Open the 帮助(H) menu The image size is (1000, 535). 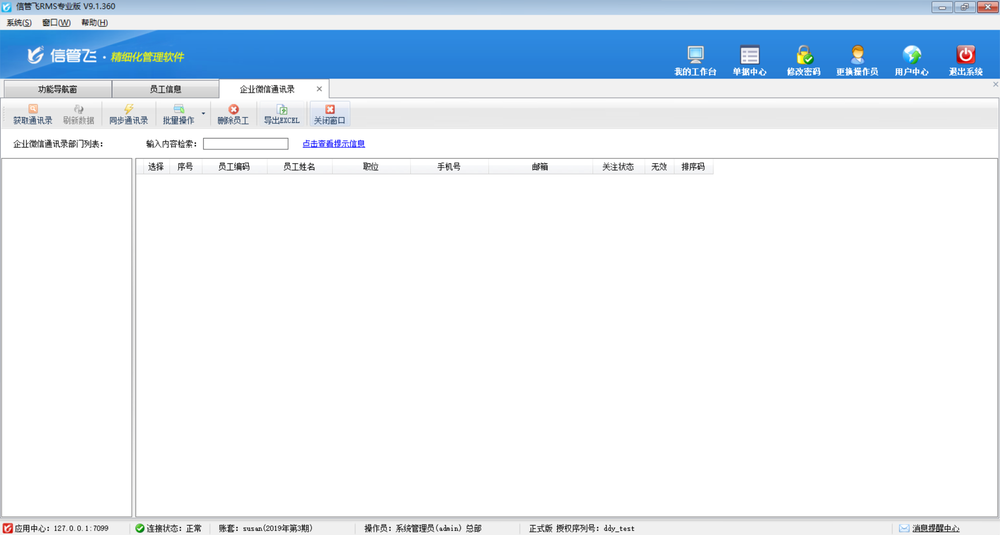point(94,22)
